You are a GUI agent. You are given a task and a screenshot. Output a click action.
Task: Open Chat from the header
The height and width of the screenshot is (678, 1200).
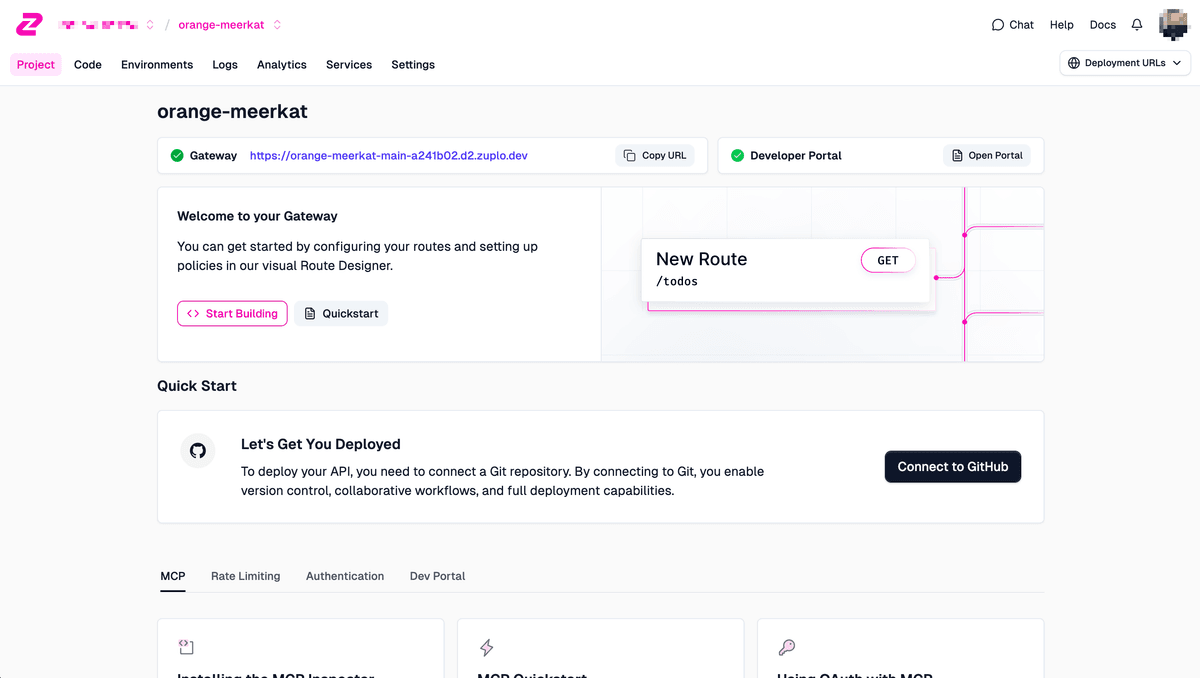[x=1012, y=25]
